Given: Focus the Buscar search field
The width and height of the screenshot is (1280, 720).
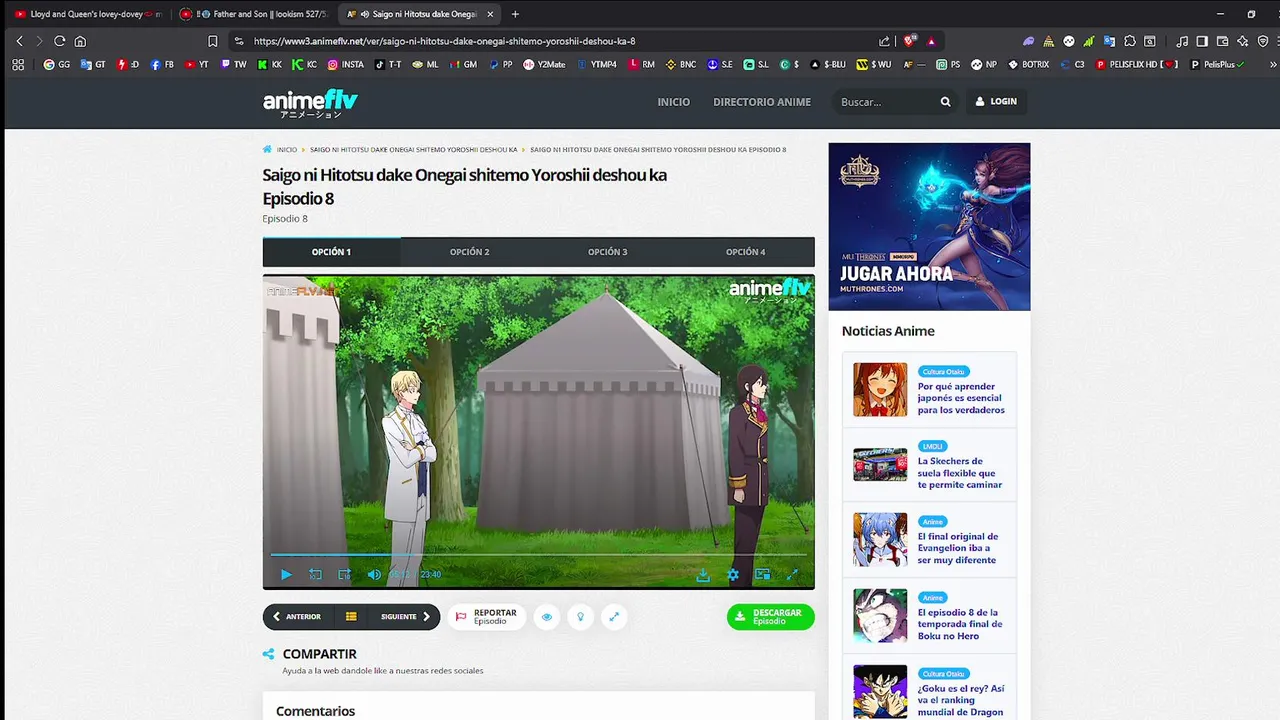Looking at the screenshot, I should click(x=885, y=102).
